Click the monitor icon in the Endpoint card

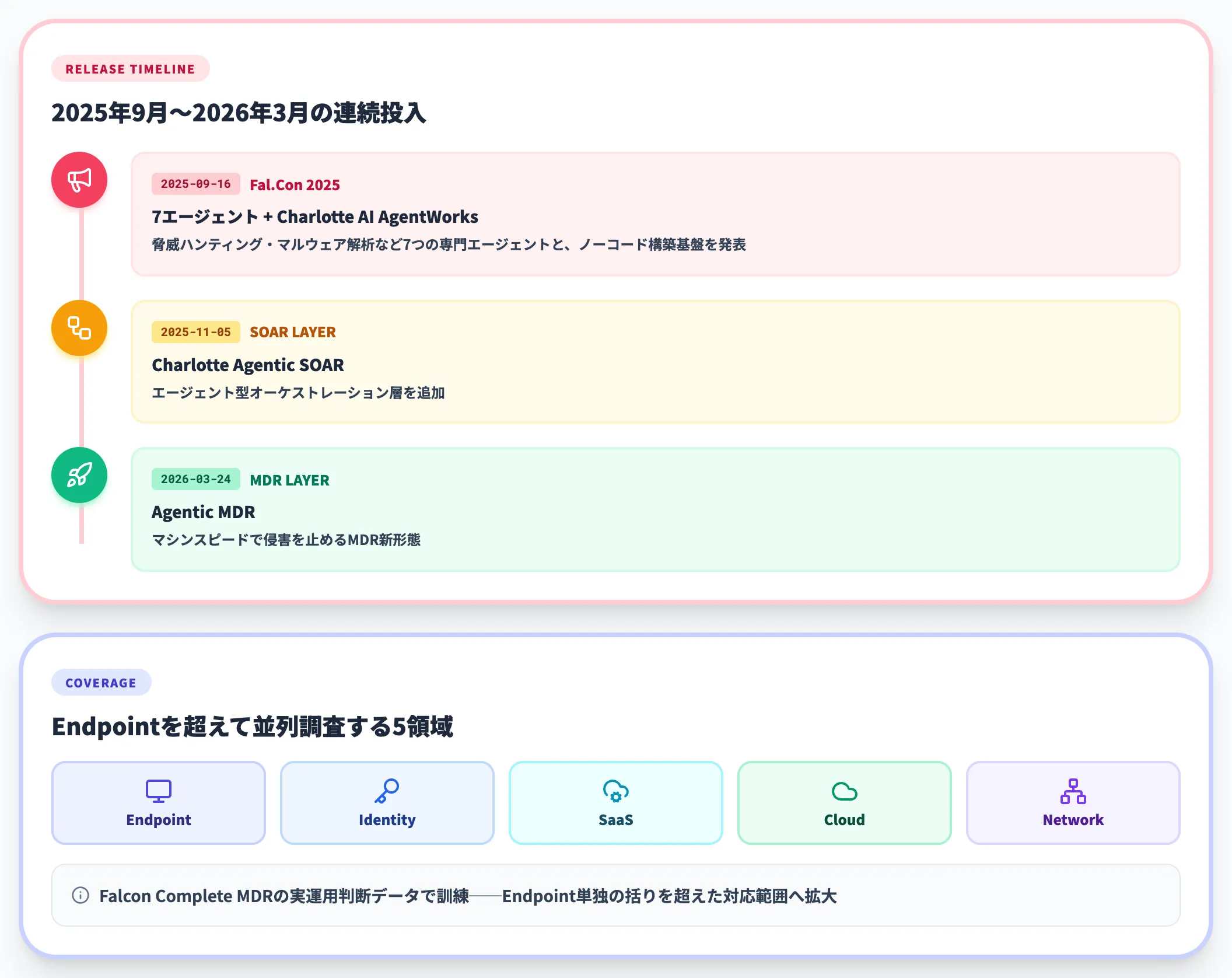(159, 791)
